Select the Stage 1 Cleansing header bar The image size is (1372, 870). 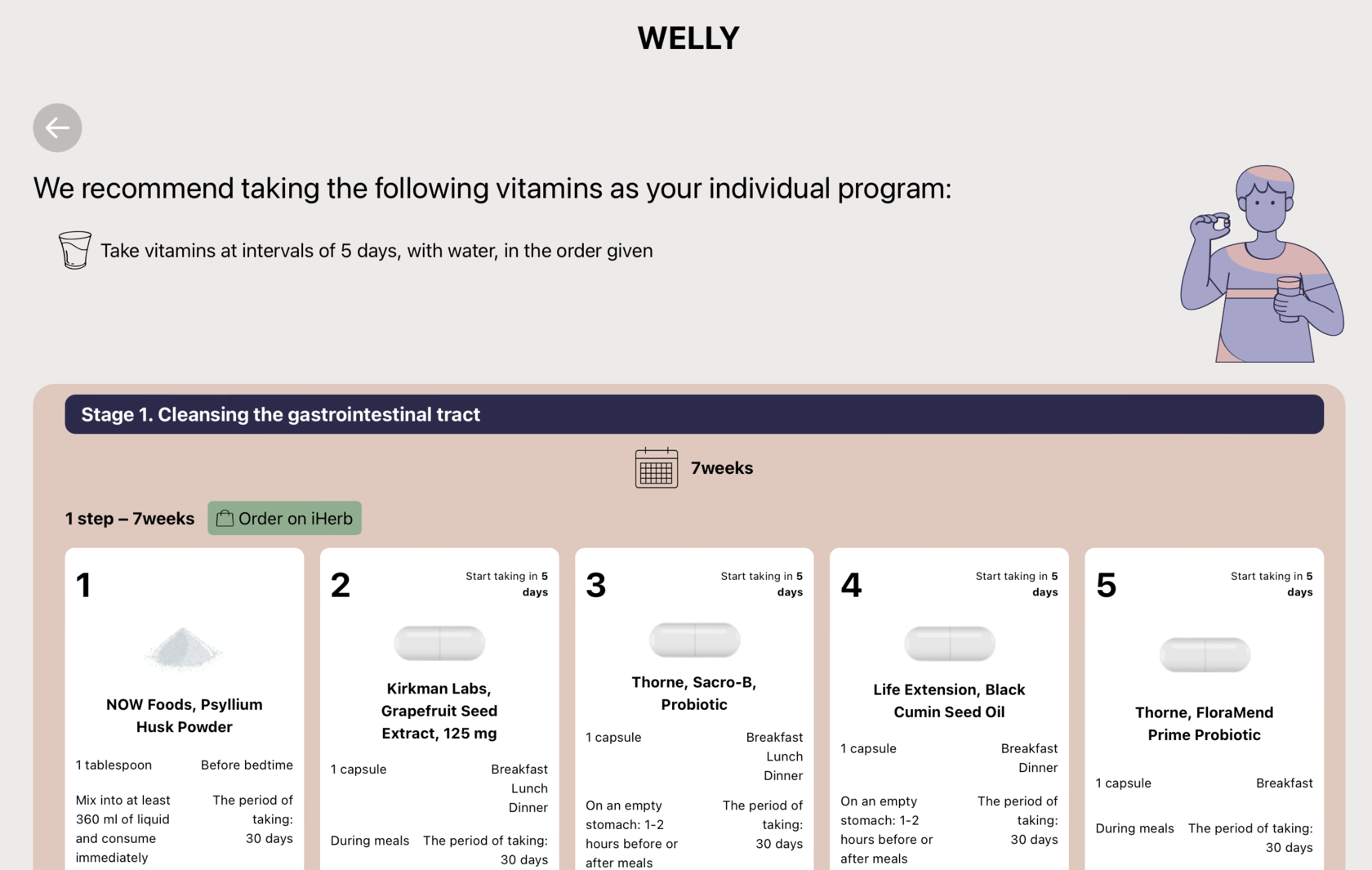pyautogui.click(x=694, y=414)
